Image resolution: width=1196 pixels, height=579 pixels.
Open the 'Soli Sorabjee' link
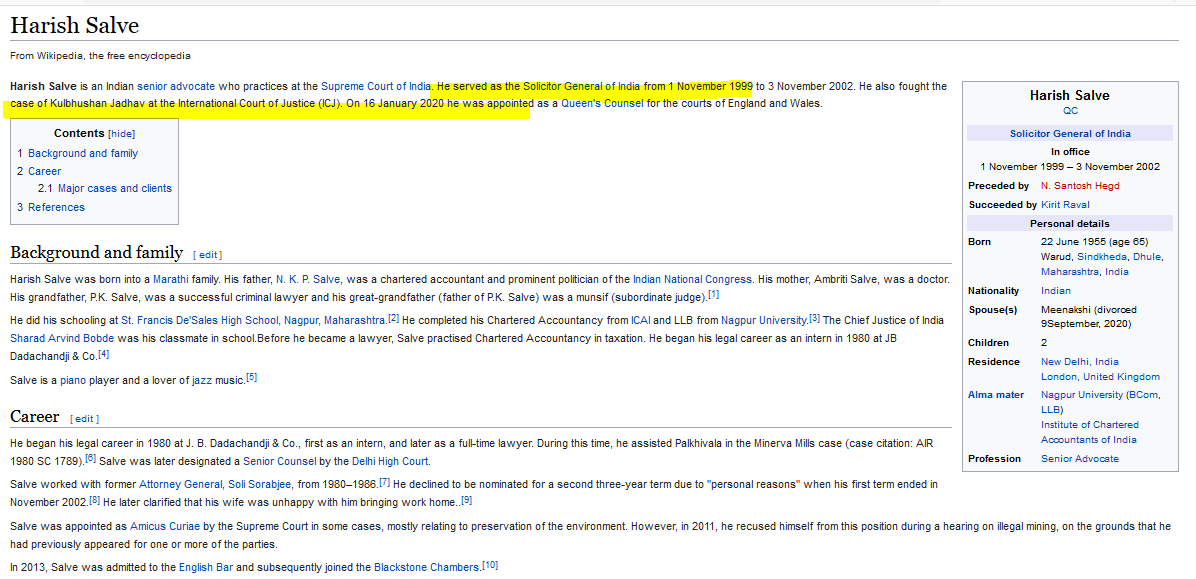(260, 484)
